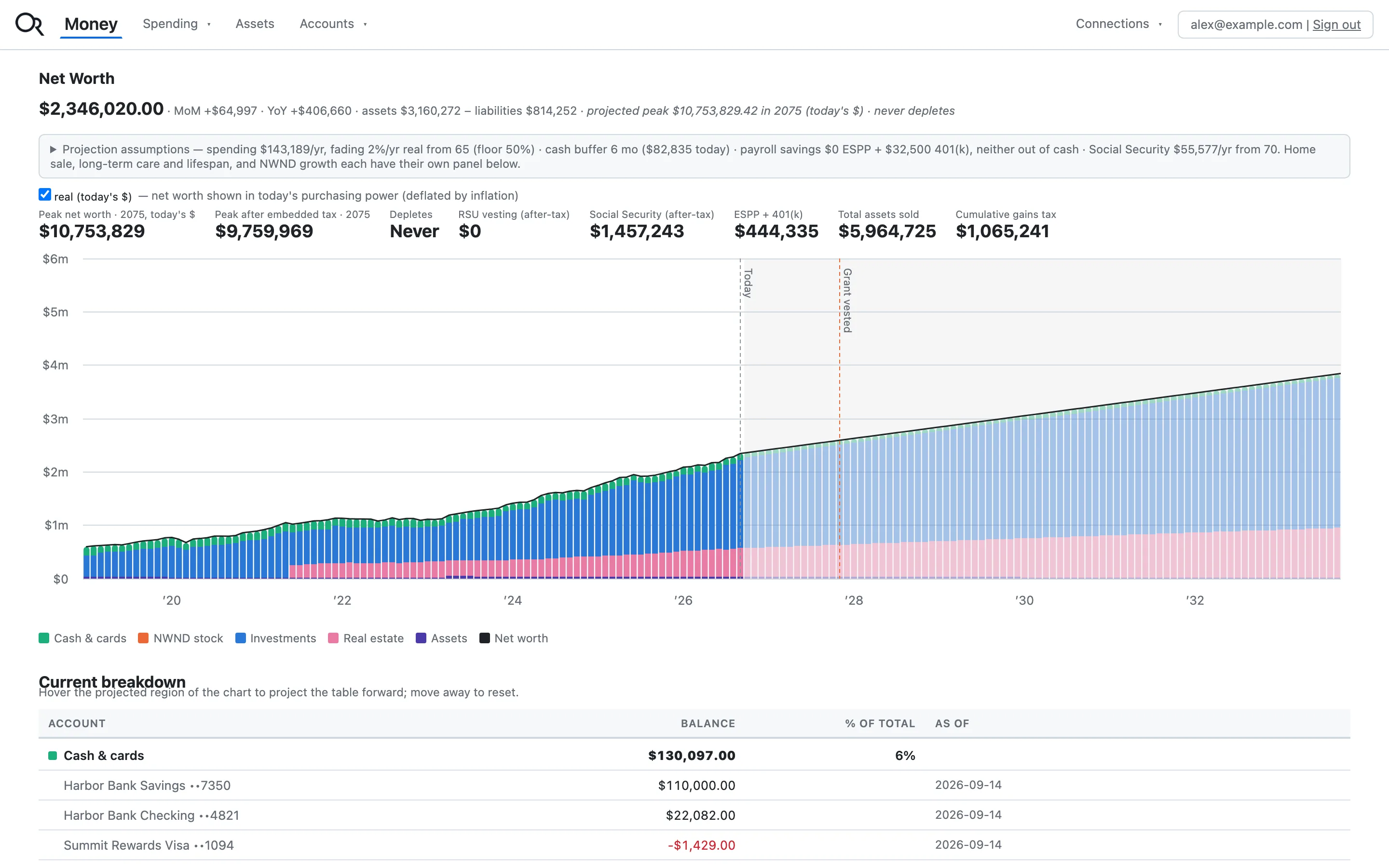Click the Depletes Never stat

[x=414, y=231]
